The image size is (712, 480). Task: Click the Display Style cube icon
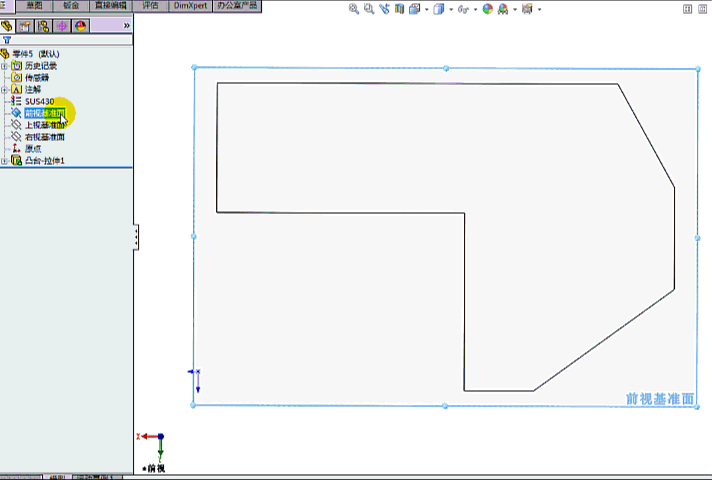click(x=439, y=9)
